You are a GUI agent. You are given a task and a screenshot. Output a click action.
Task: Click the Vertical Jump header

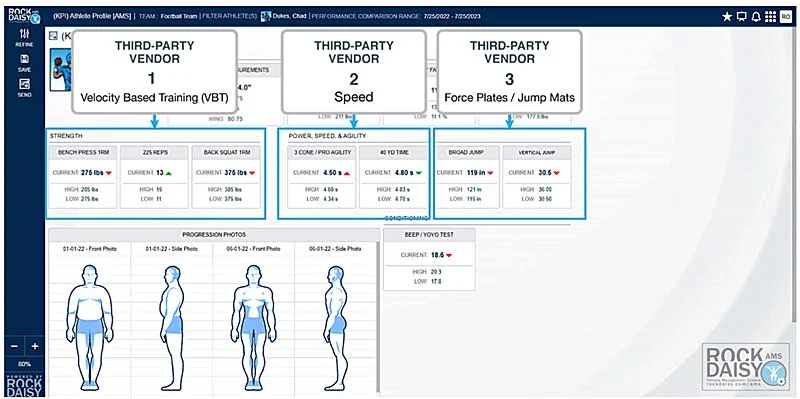tap(537, 153)
